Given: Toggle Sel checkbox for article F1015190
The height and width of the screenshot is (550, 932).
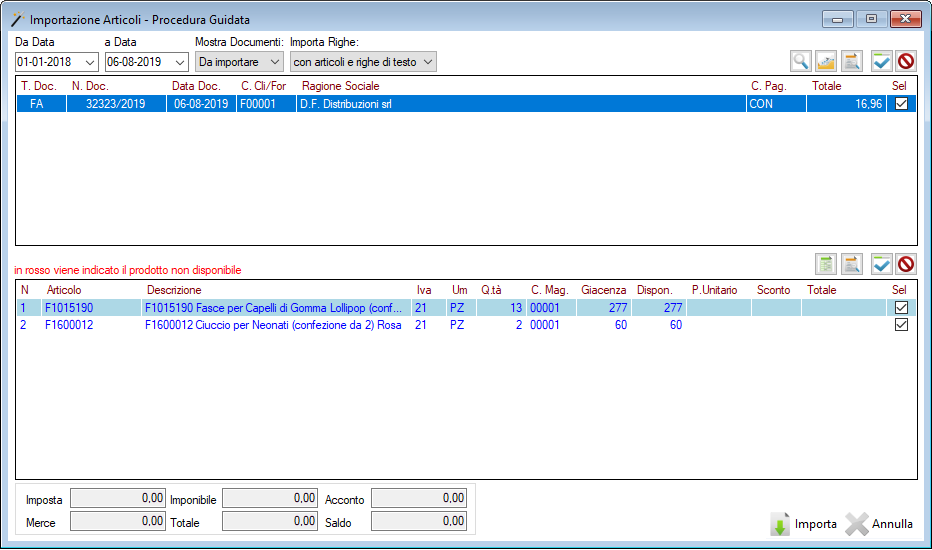Looking at the screenshot, I should pos(901,308).
